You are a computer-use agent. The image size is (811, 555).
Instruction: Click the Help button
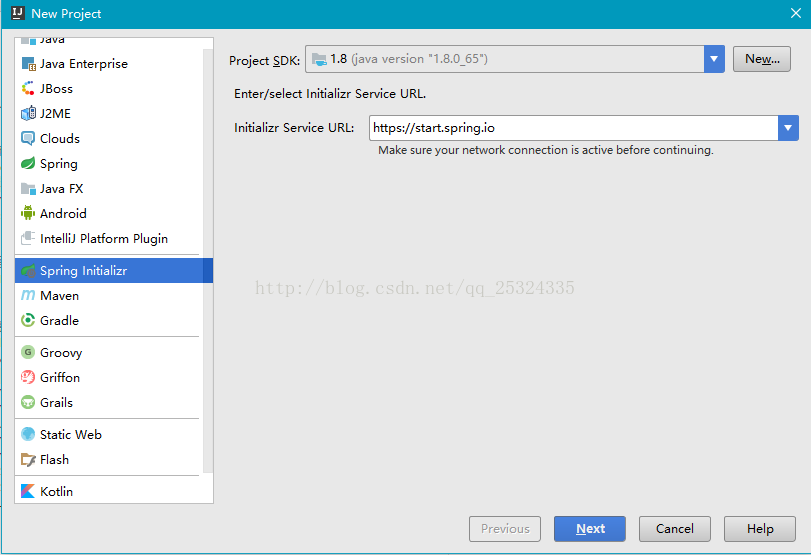click(x=760, y=529)
